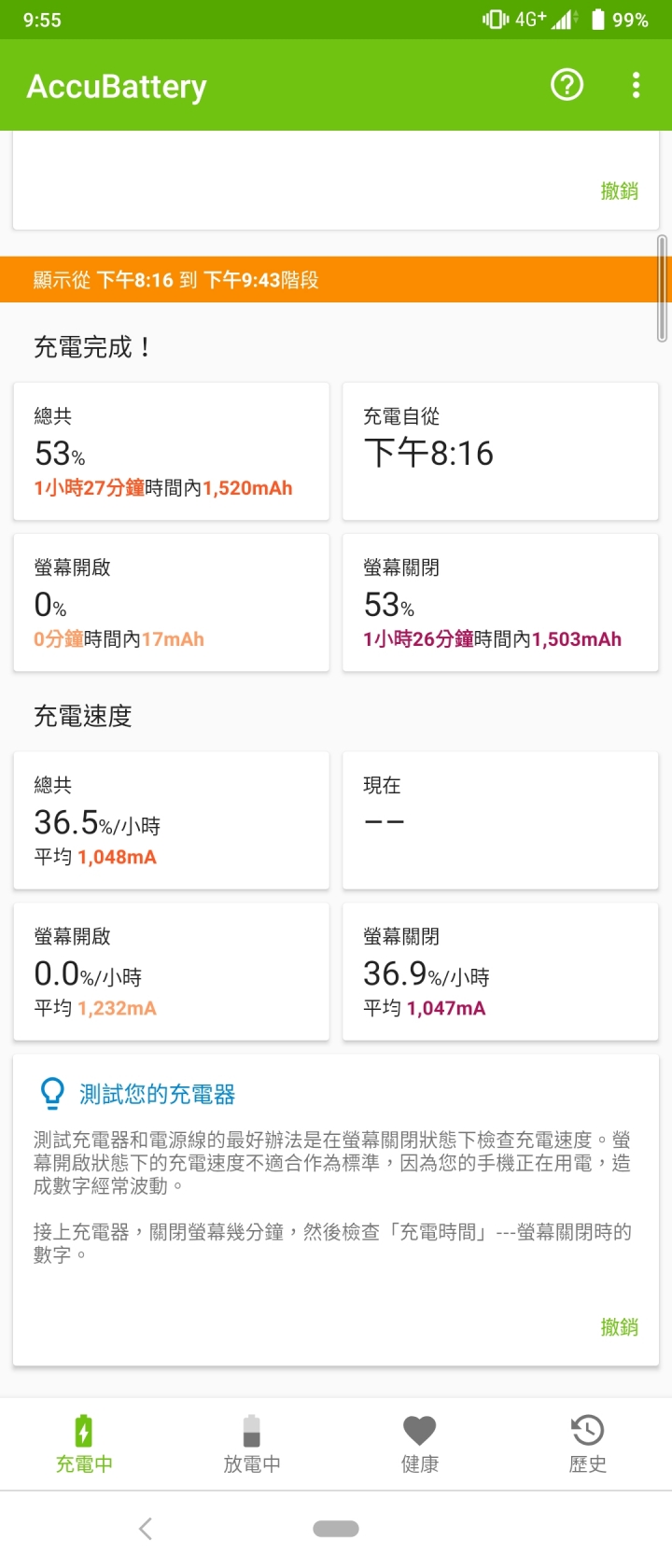Tap the Android back arrow
Viewport: 672px width, 1568px height.
pyautogui.click(x=145, y=1528)
